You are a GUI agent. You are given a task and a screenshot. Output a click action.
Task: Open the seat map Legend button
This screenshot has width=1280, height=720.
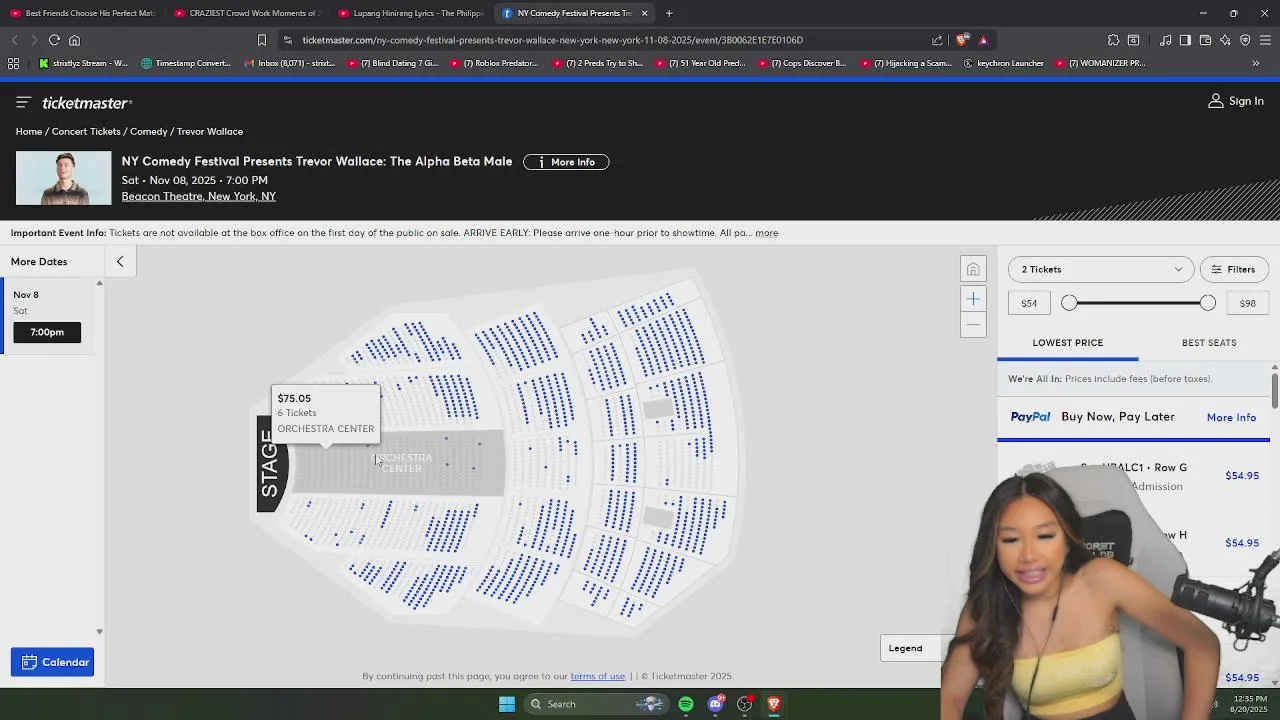(911, 648)
